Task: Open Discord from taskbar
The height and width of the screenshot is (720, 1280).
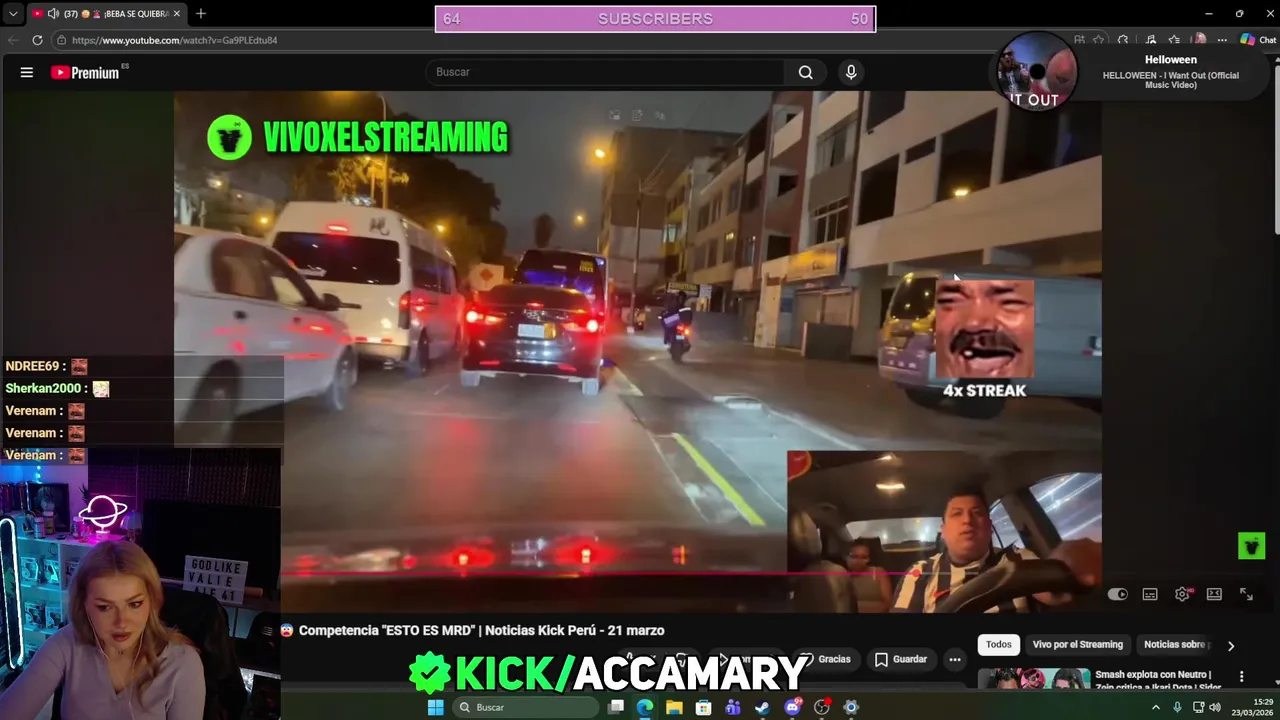Action: click(x=792, y=707)
